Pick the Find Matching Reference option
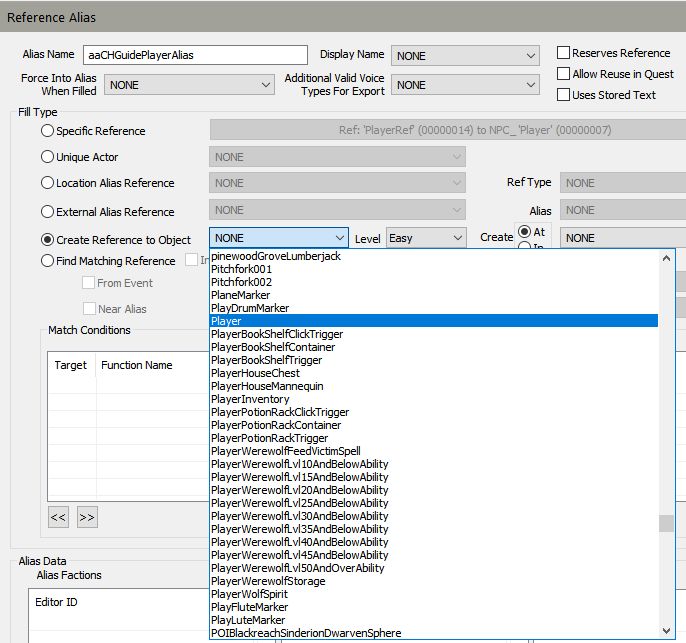Image resolution: width=686 pixels, height=643 pixels. [x=47, y=261]
